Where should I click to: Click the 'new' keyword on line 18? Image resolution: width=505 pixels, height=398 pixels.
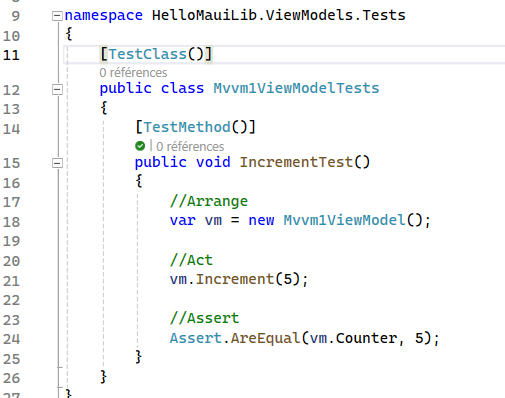(x=261, y=220)
